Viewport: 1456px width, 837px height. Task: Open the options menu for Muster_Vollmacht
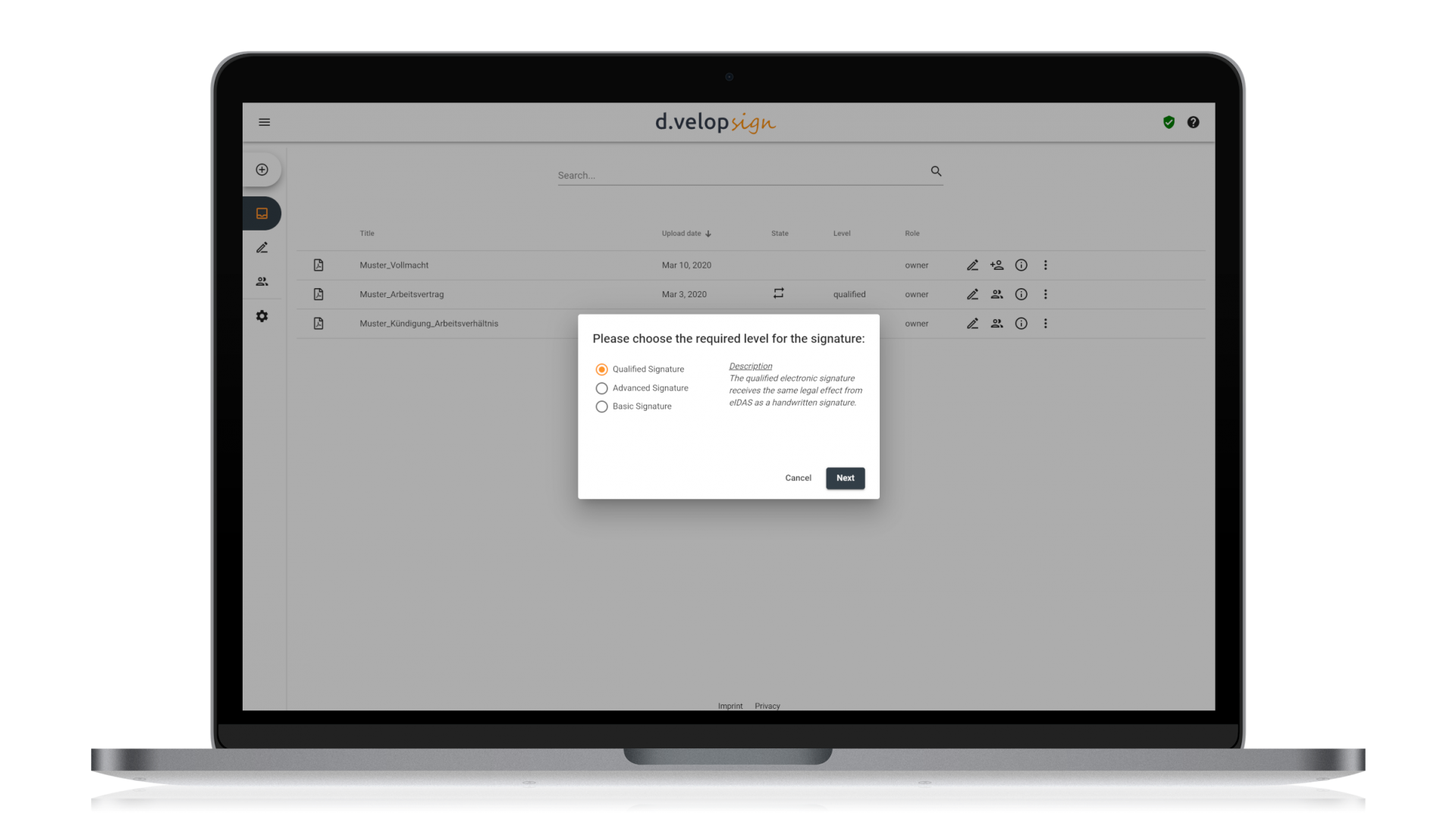click(1046, 265)
